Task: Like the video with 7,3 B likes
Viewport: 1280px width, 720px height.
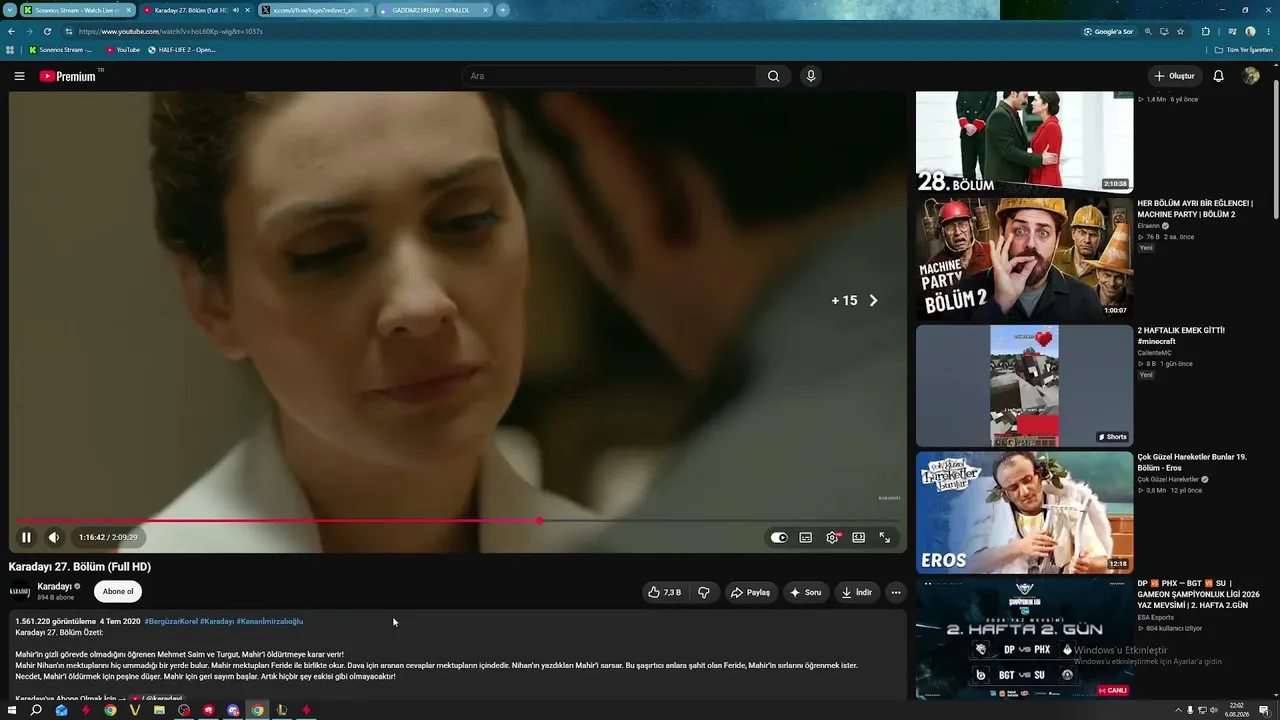Action: 665,592
